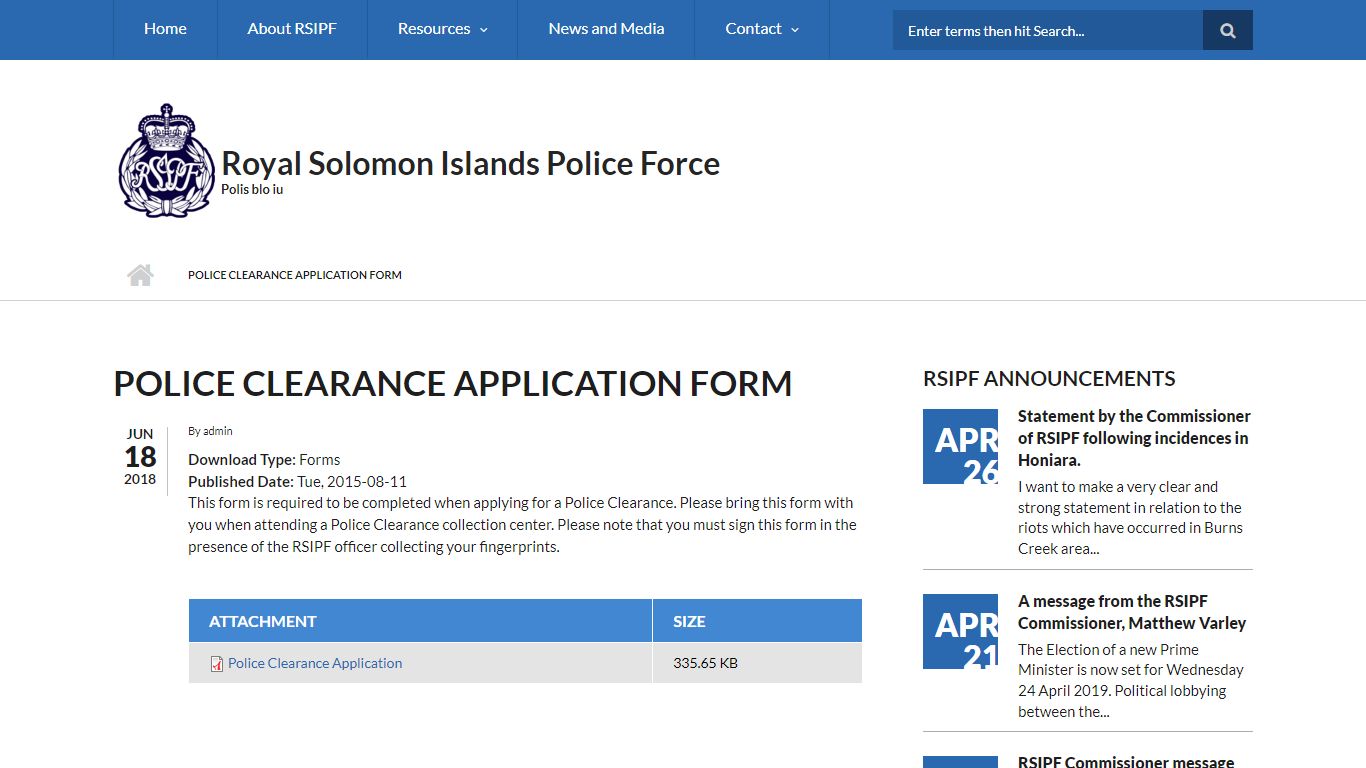Select the 335.65 KB size cell
Image resolution: width=1366 pixels, height=768 pixels.
click(757, 663)
